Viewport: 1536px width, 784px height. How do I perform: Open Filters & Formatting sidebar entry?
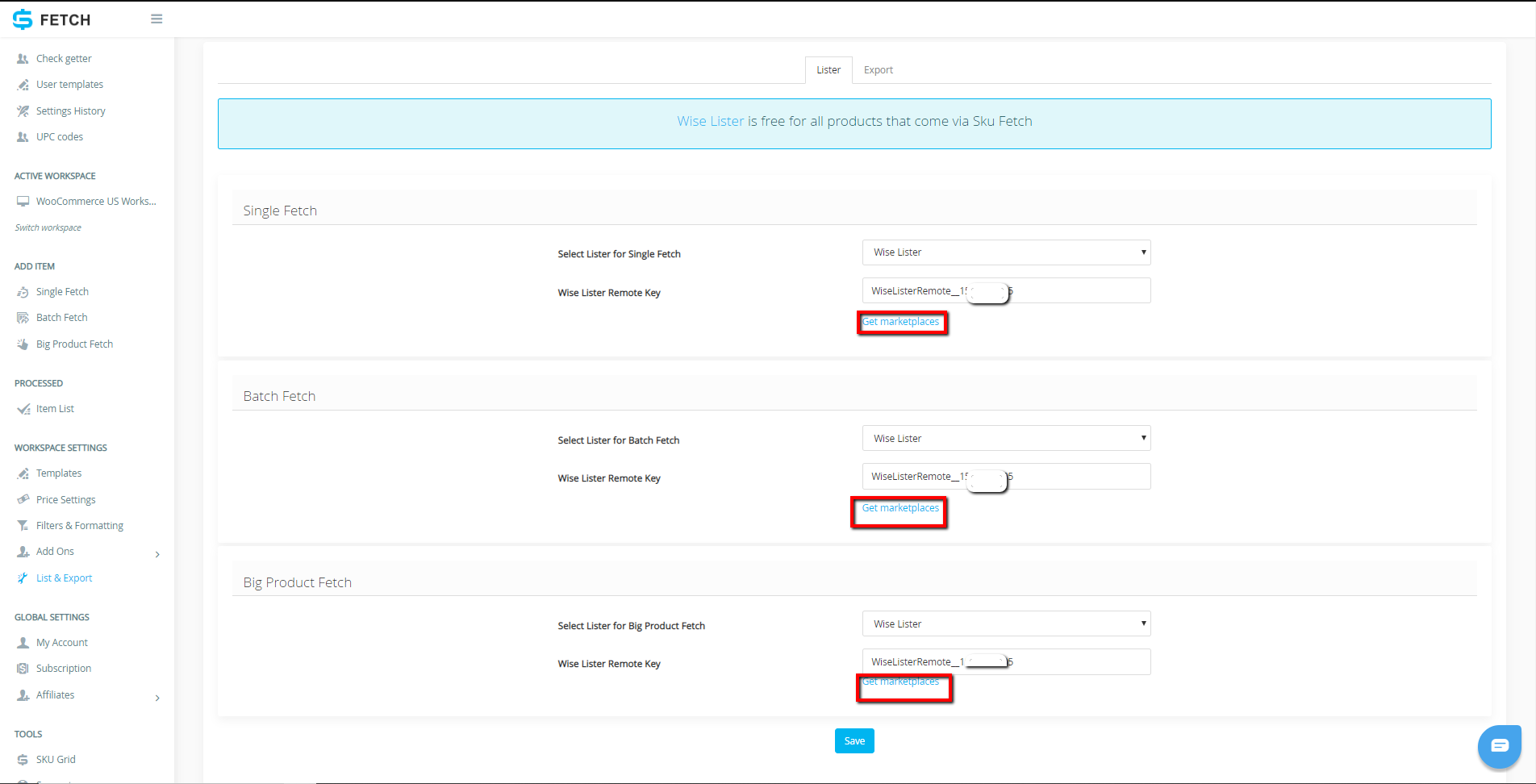[80, 526]
